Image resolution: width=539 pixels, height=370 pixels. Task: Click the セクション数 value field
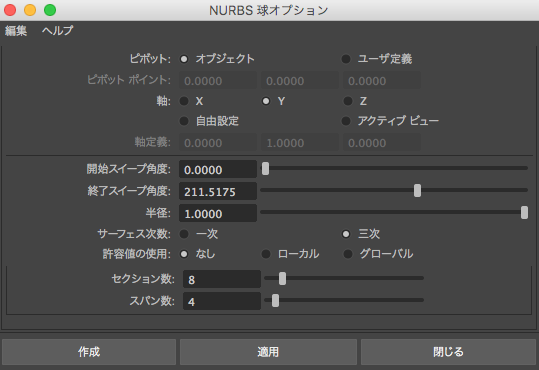[222, 279]
